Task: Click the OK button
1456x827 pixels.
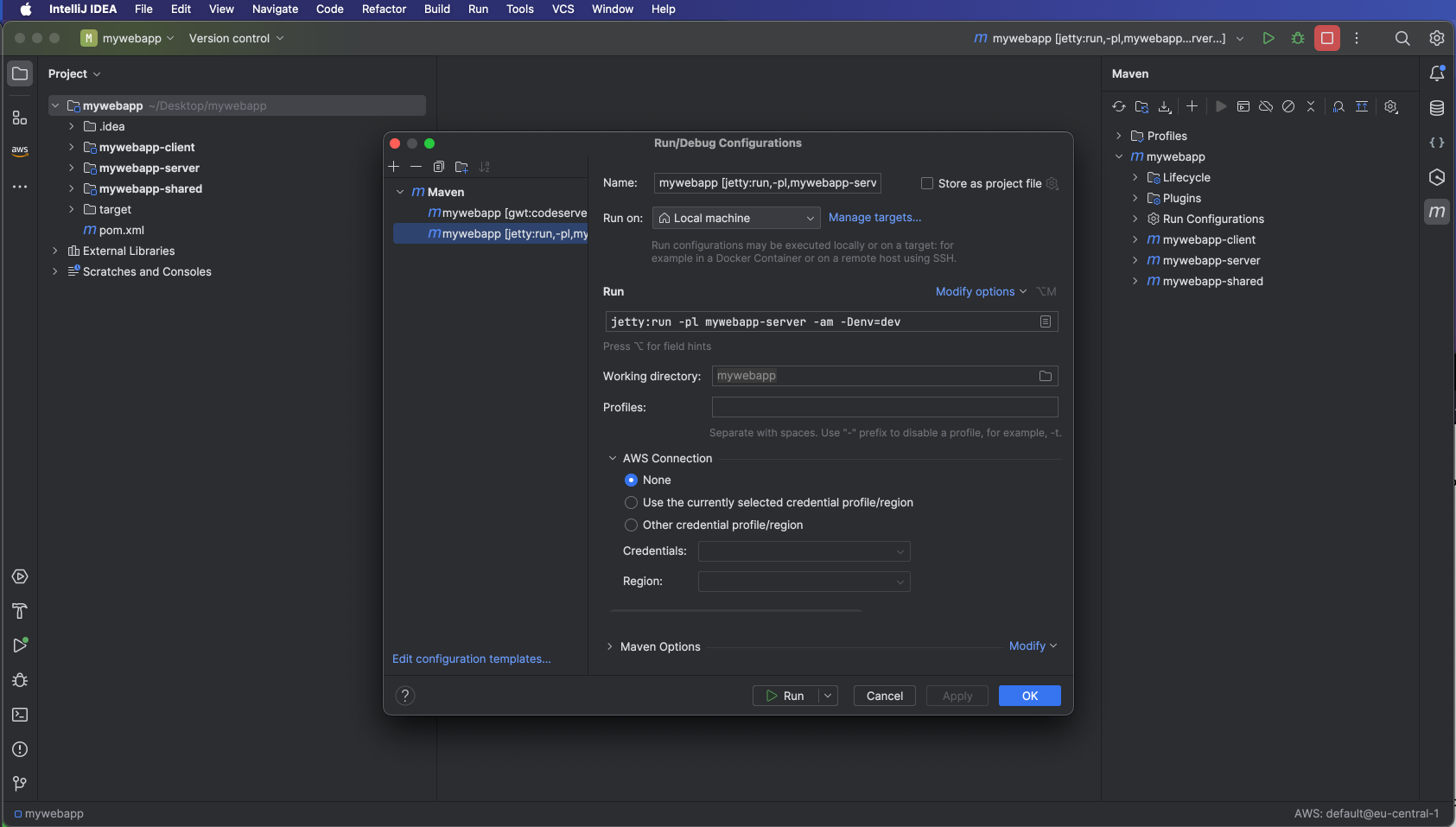Action: [1029, 696]
